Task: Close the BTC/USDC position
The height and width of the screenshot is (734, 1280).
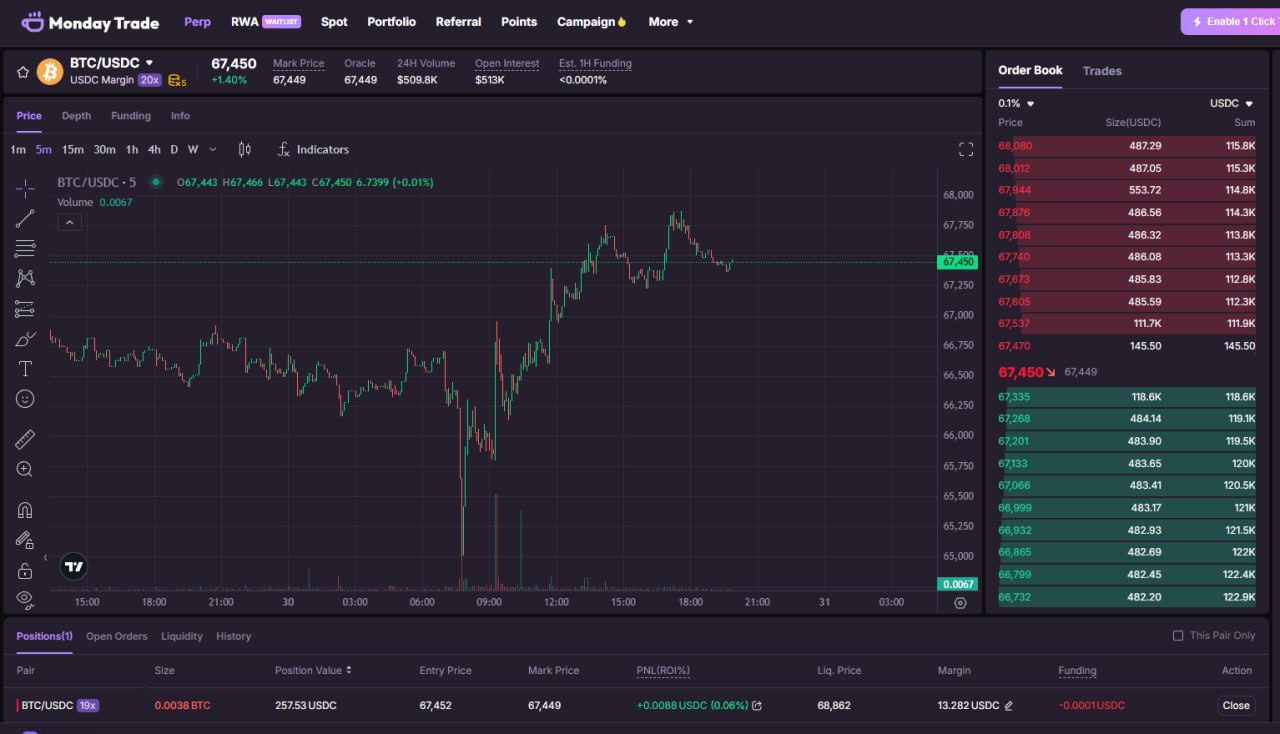Action: (x=1235, y=705)
